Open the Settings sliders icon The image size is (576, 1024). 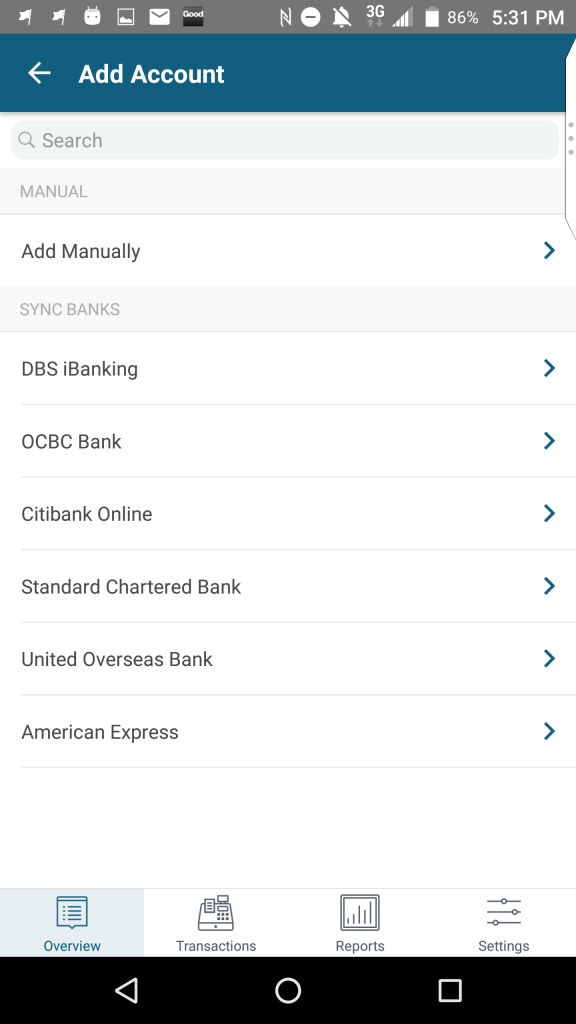pyautogui.click(x=504, y=912)
